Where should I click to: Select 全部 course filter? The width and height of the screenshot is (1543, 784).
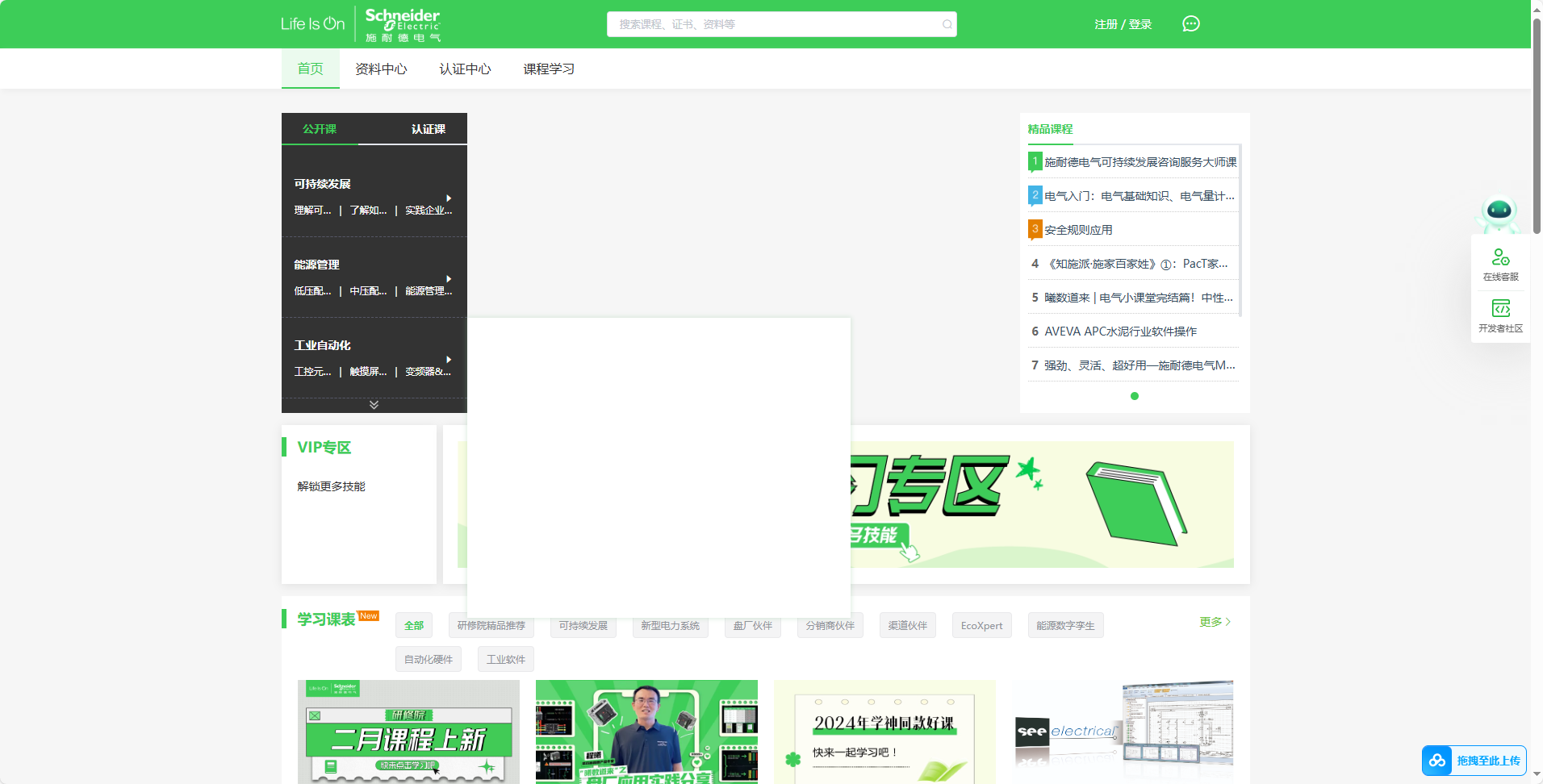pyautogui.click(x=414, y=625)
